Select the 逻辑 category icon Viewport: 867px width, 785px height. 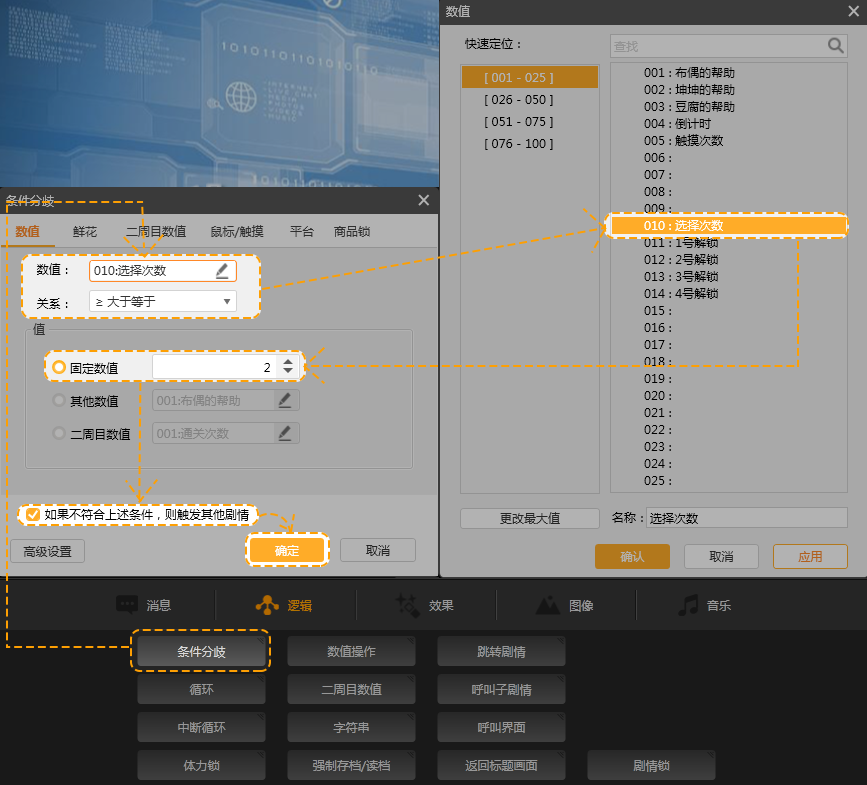[x=267, y=605]
